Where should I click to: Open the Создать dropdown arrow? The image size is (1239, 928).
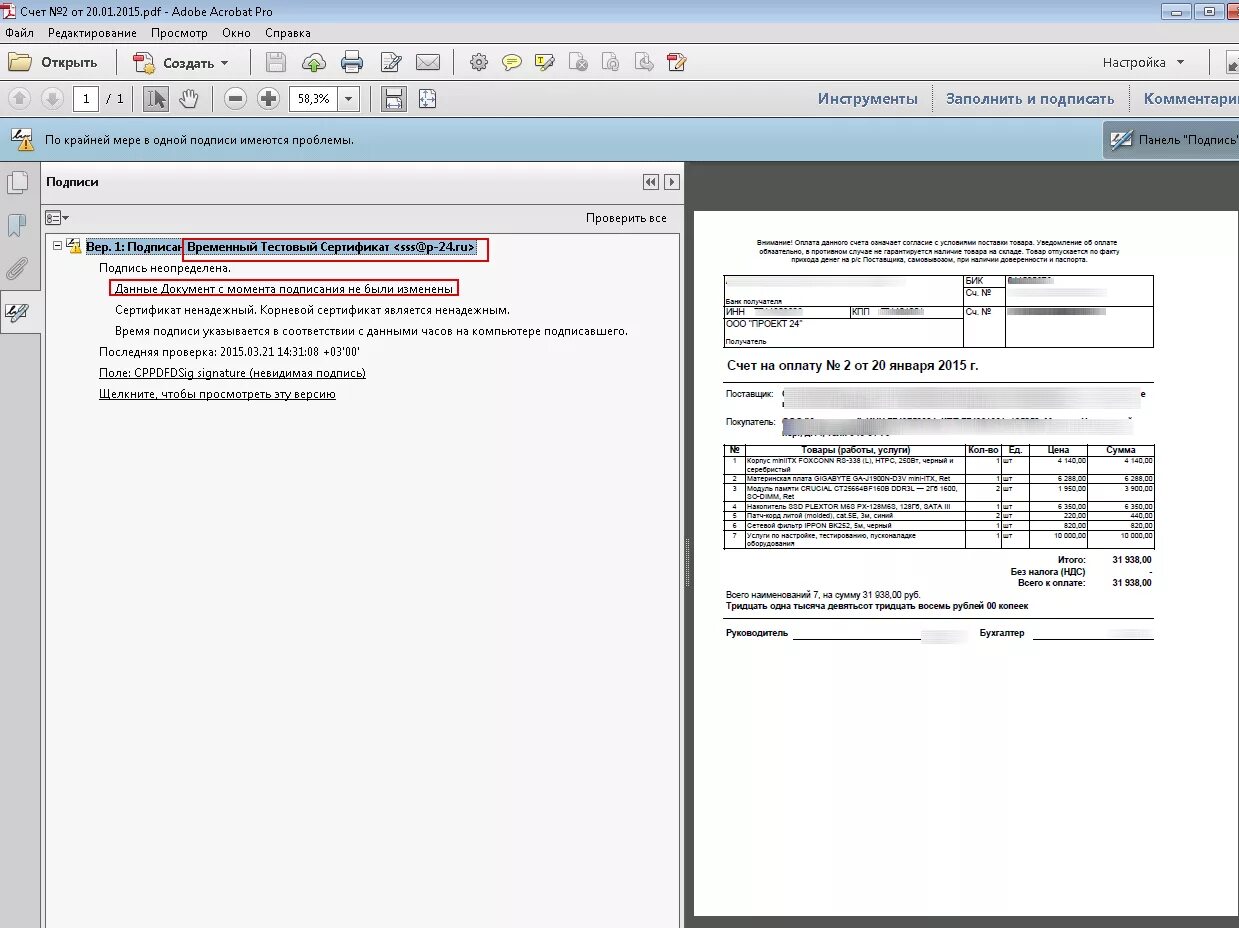click(x=225, y=62)
